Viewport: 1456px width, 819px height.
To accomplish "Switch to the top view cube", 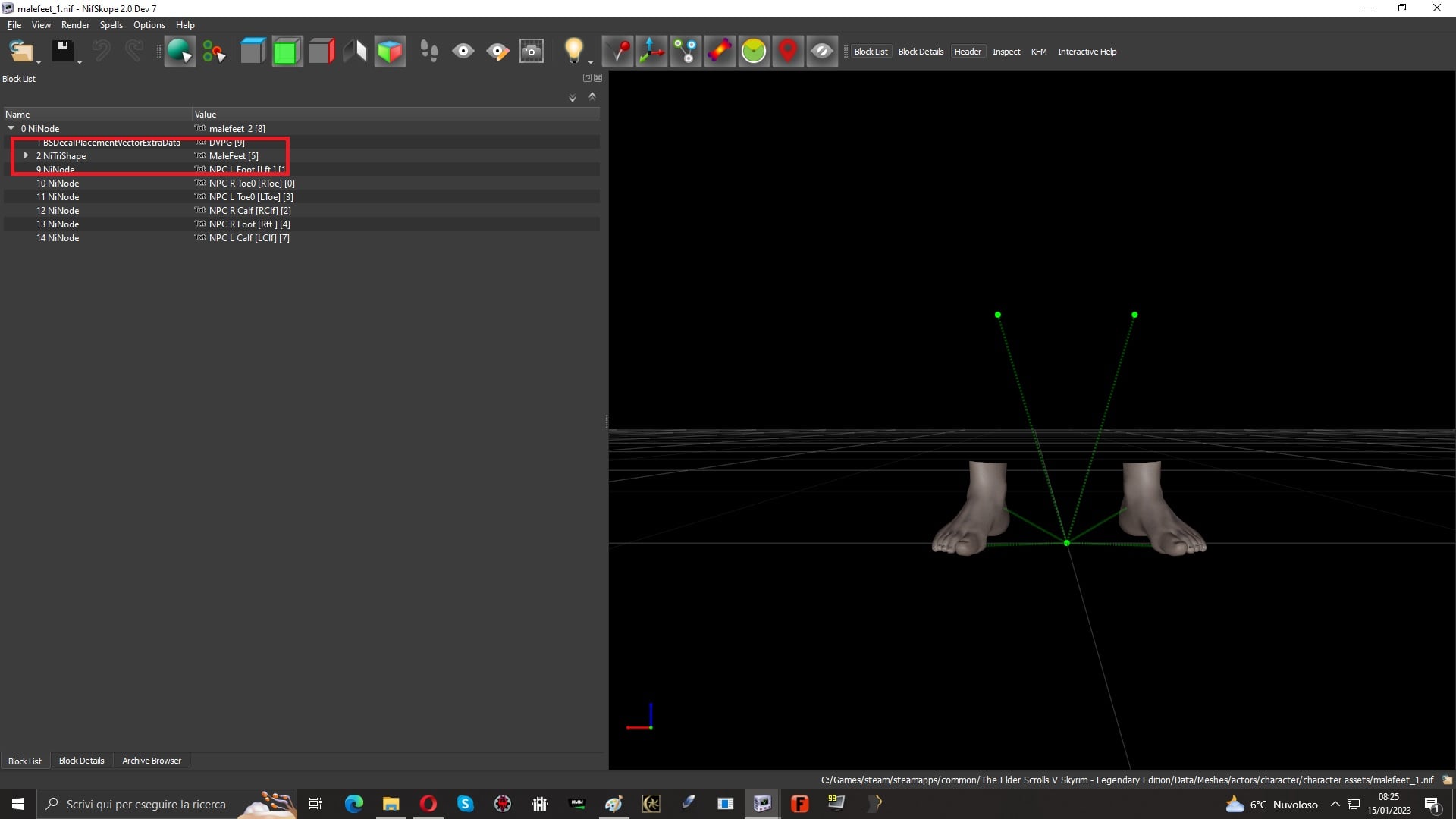I will click(x=253, y=52).
